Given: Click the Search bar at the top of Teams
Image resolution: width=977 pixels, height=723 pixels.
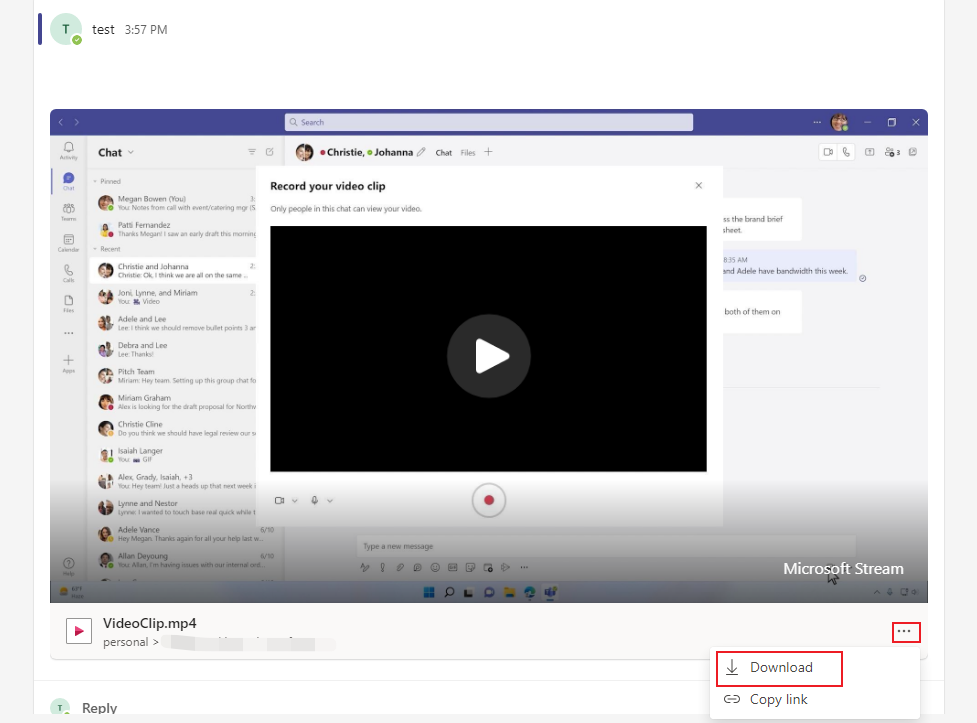Looking at the screenshot, I should coord(488,121).
